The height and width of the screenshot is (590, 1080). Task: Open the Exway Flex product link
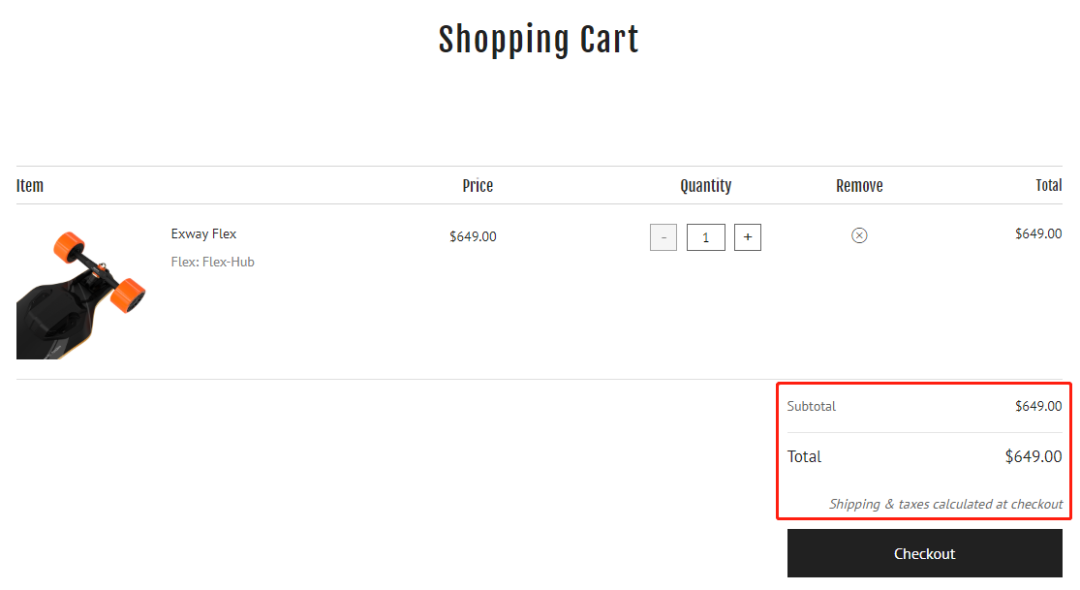coord(204,234)
